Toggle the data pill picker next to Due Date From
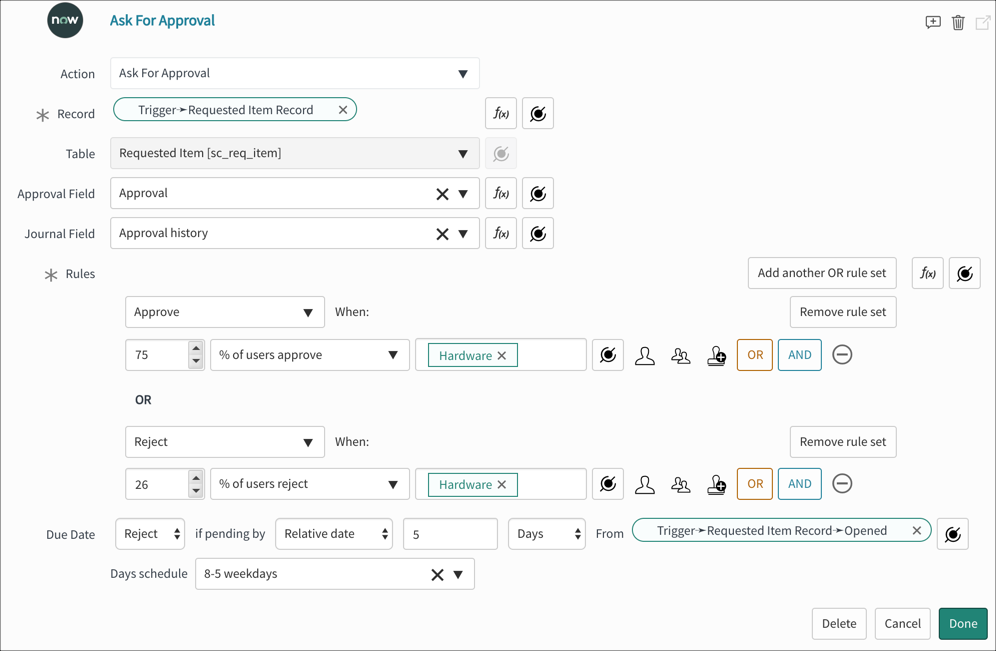Viewport: 996px width, 651px height. tap(952, 533)
